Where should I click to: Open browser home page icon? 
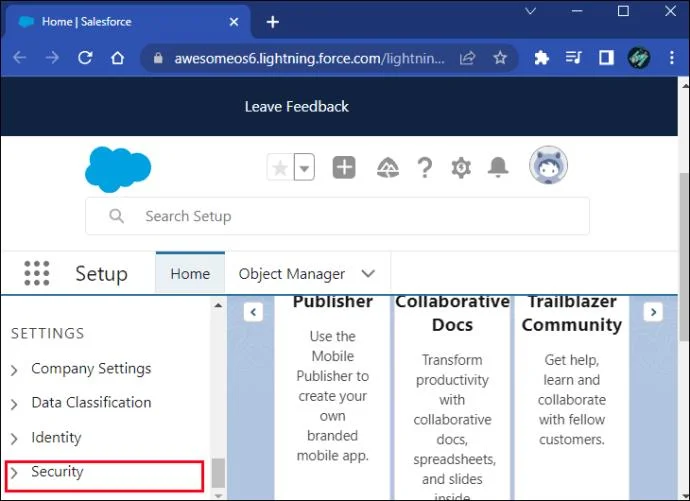[117, 57]
